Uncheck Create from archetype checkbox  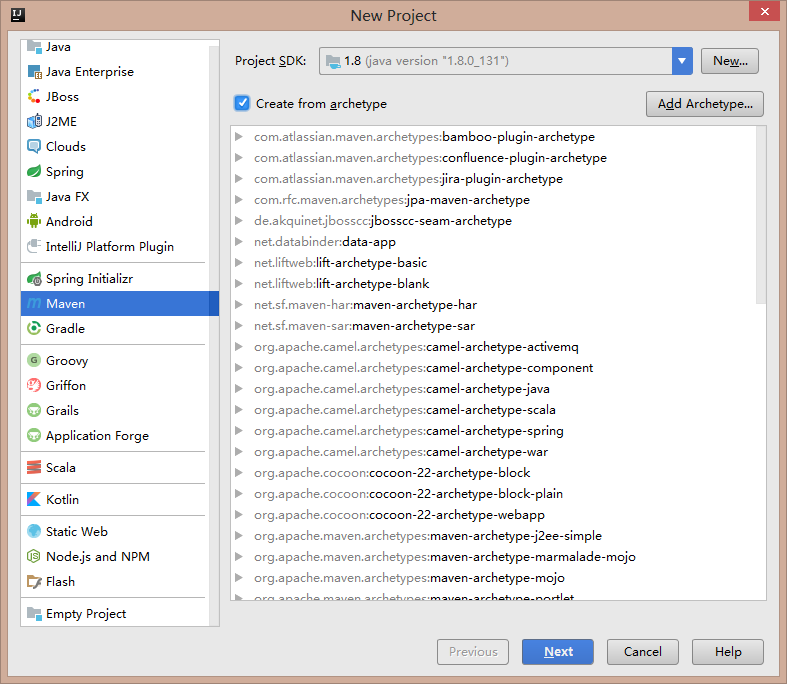click(x=242, y=103)
